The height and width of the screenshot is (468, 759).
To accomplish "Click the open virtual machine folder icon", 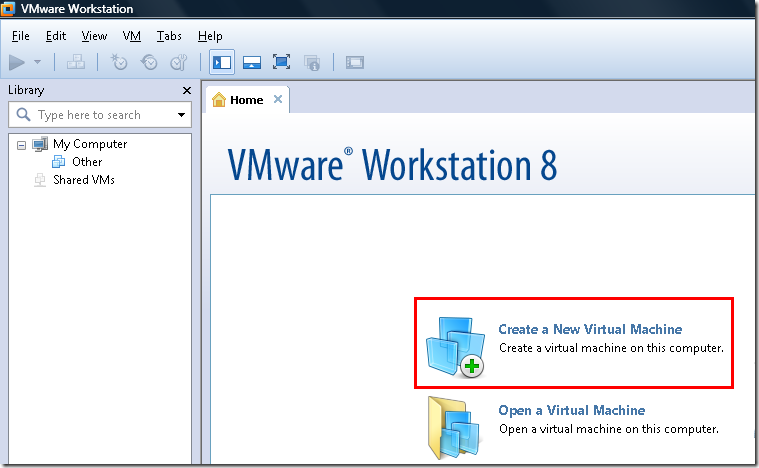I will [x=454, y=428].
